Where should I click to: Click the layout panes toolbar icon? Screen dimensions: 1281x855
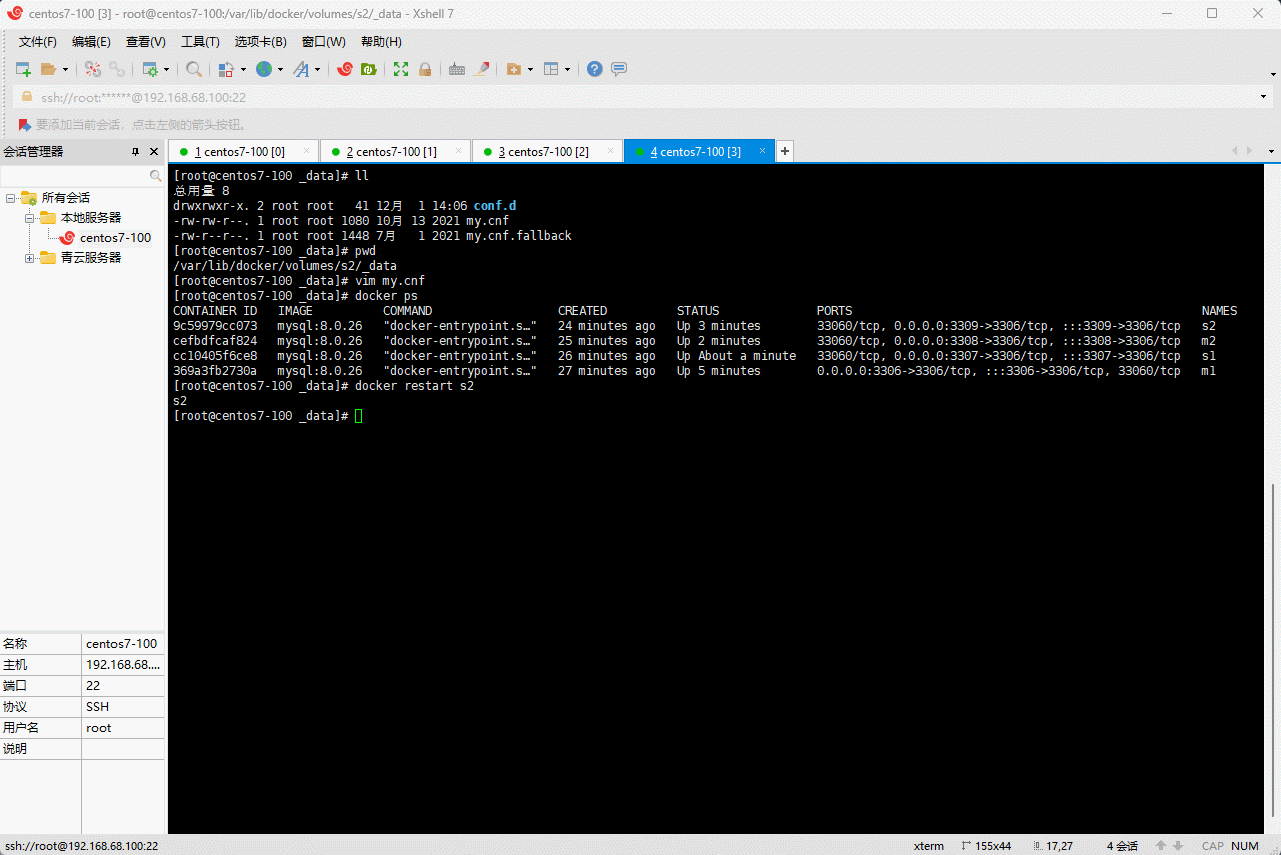click(551, 69)
